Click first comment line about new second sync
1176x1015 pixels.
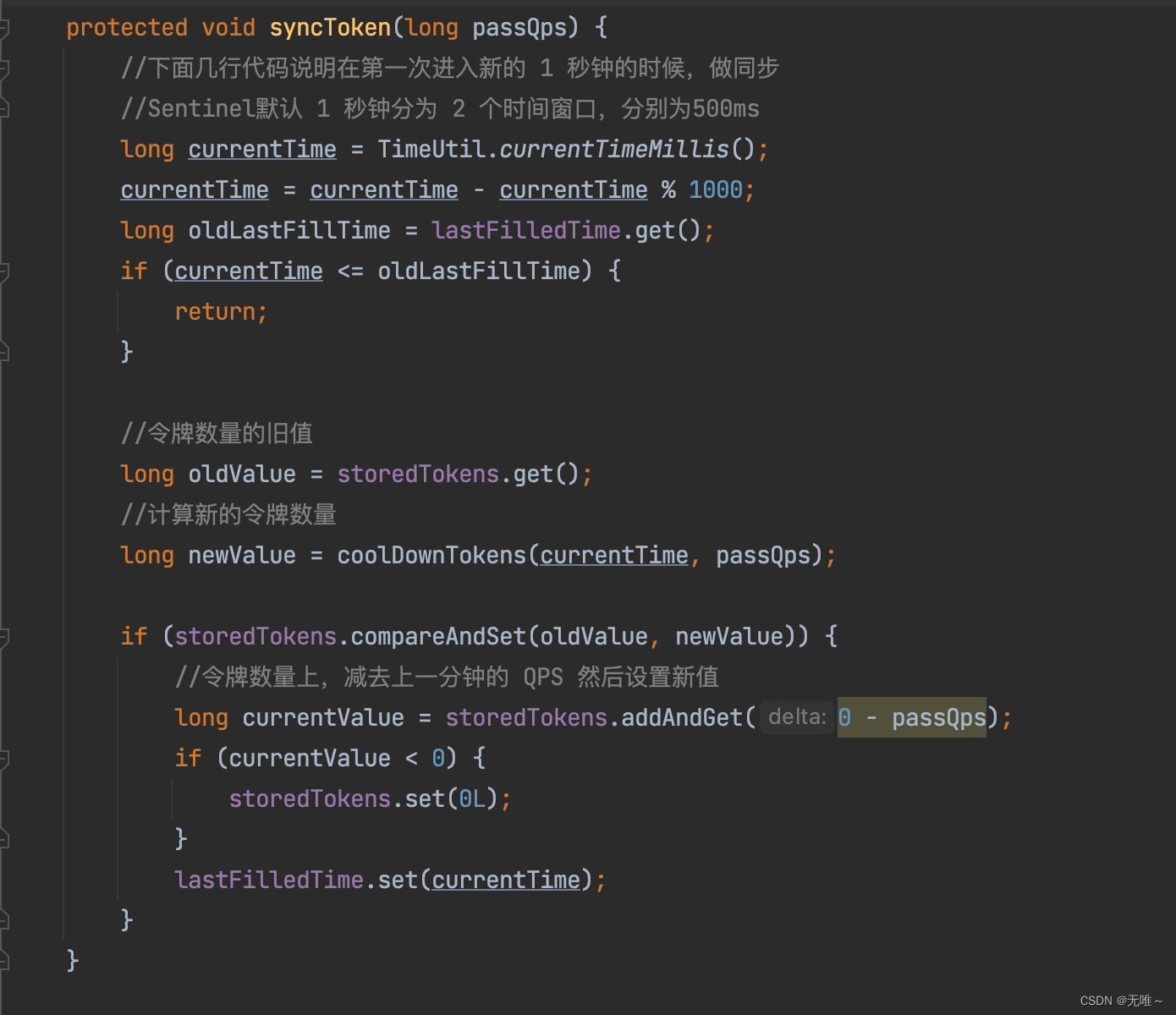point(449,69)
